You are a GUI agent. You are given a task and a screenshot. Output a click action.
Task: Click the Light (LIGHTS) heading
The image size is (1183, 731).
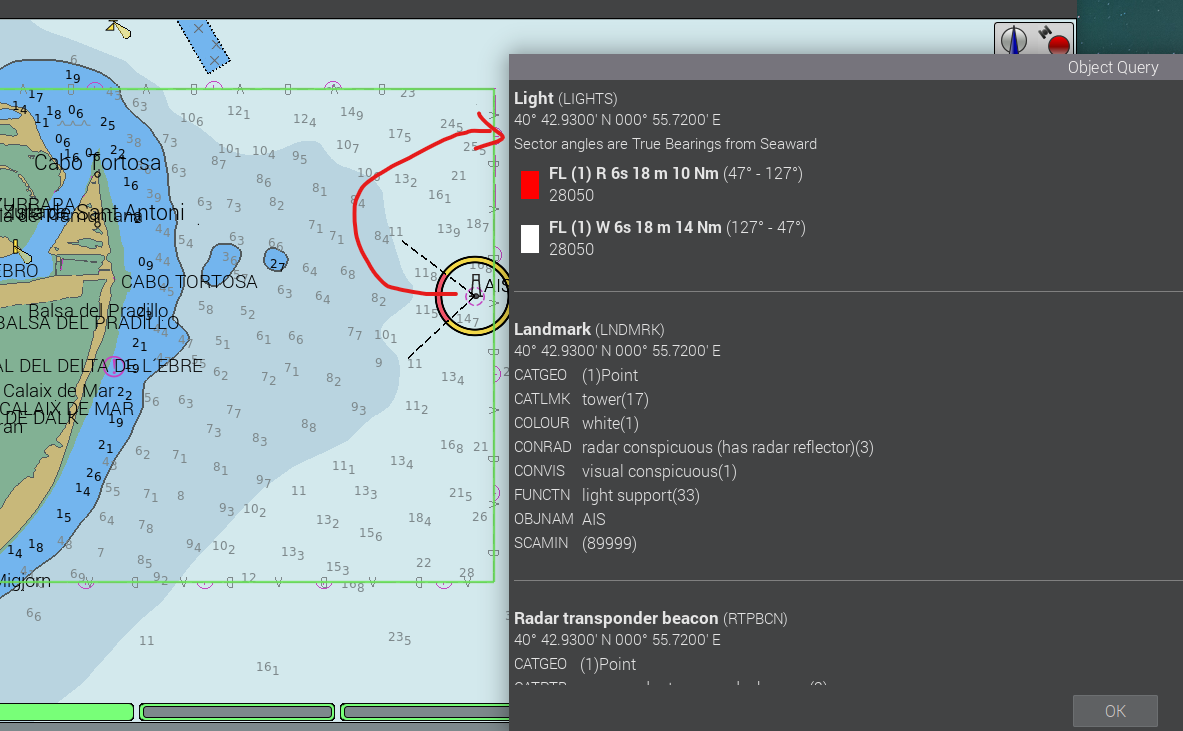pos(566,98)
